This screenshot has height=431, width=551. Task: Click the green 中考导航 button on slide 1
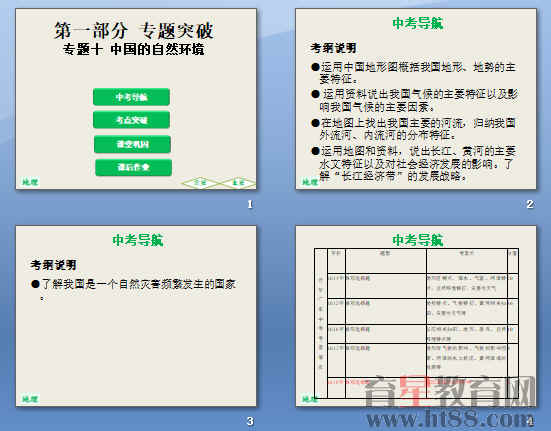click(131, 97)
